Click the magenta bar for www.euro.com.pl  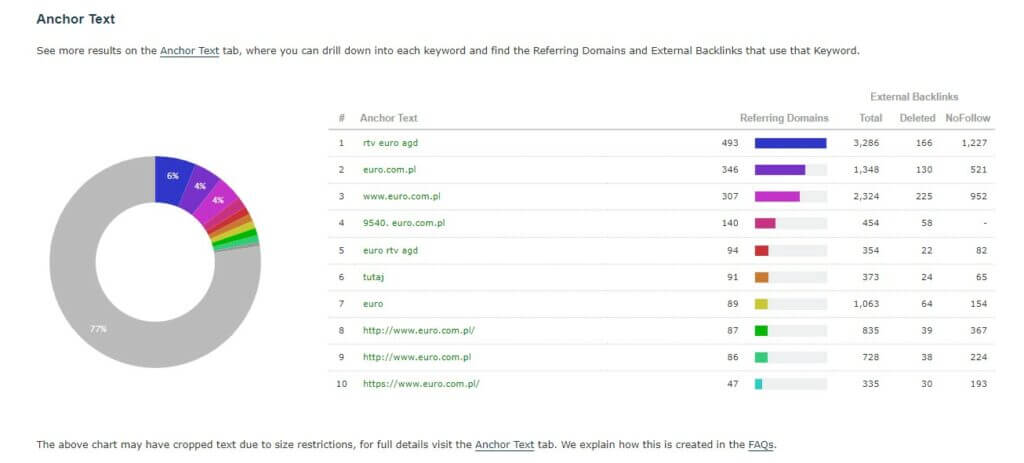[x=777, y=197]
